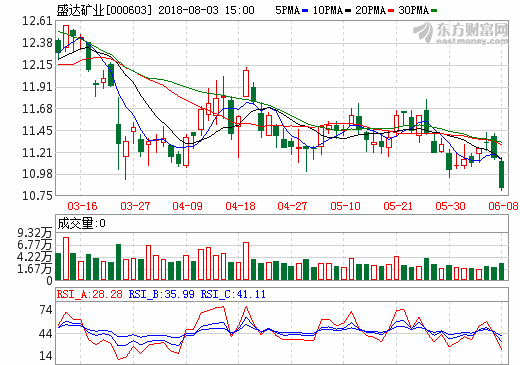Select the 04-18 date label
The width and height of the screenshot is (520, 365).
coord(240,206)
